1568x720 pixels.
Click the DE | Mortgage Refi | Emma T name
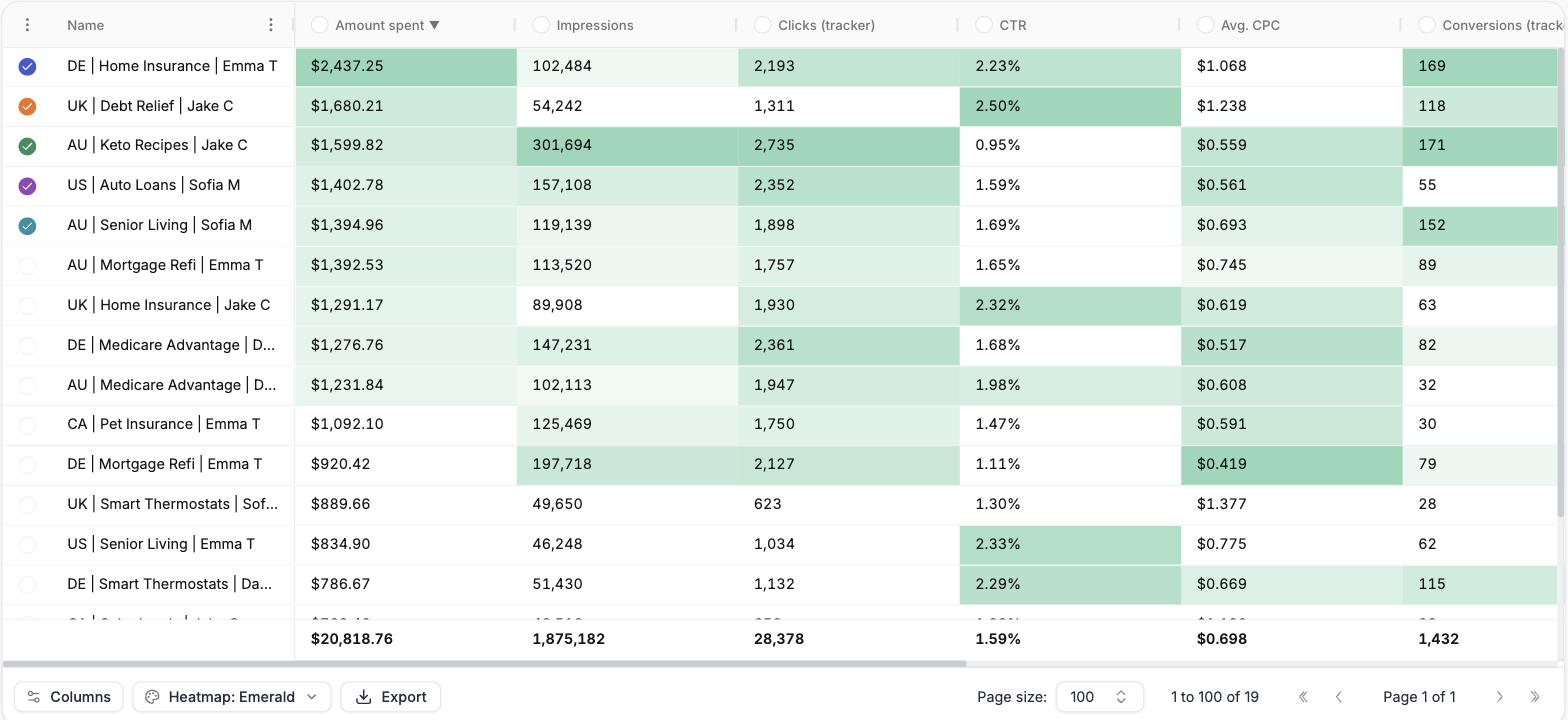[x=165, y=464]
